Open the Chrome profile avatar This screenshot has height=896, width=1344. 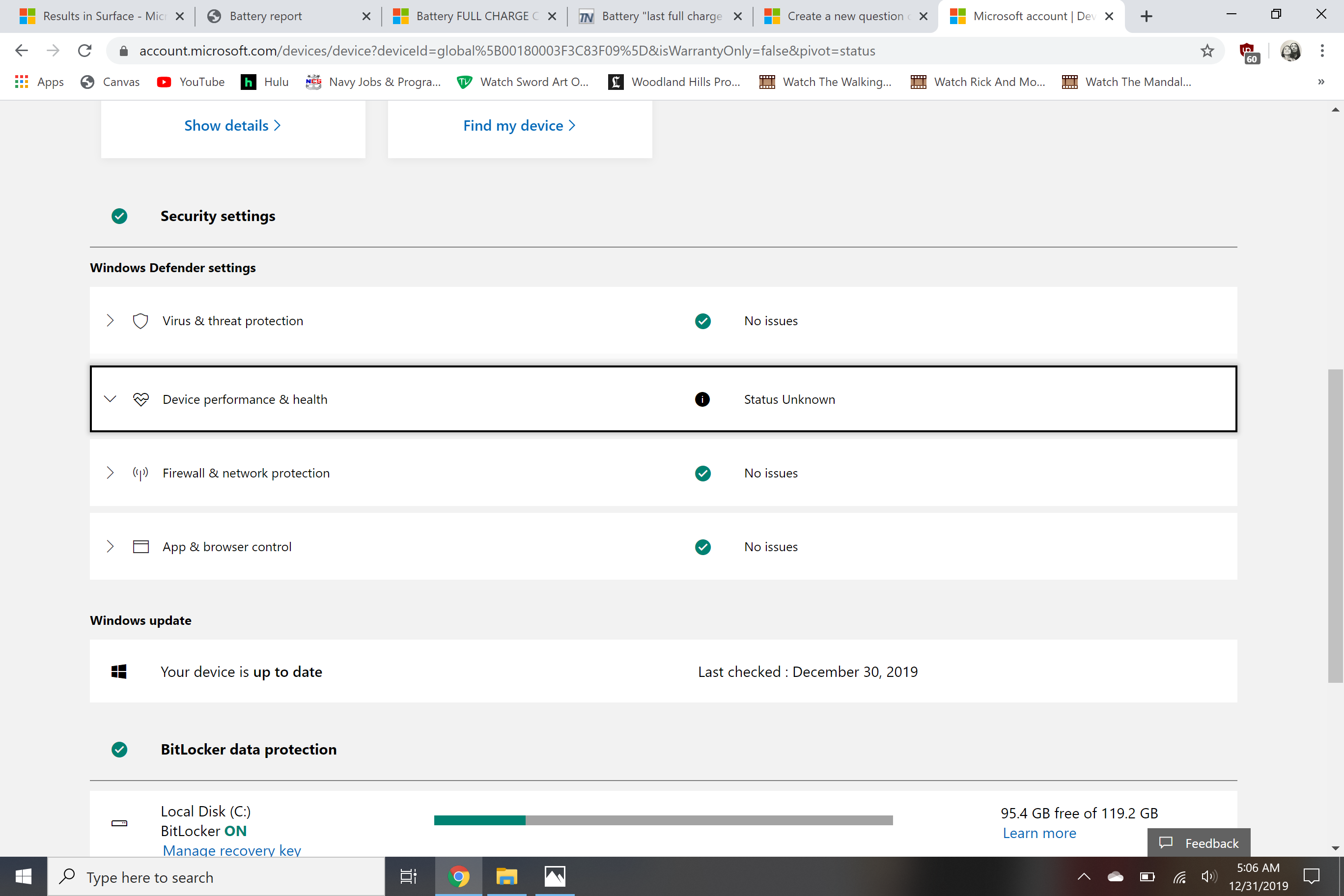pos(1291,51)
